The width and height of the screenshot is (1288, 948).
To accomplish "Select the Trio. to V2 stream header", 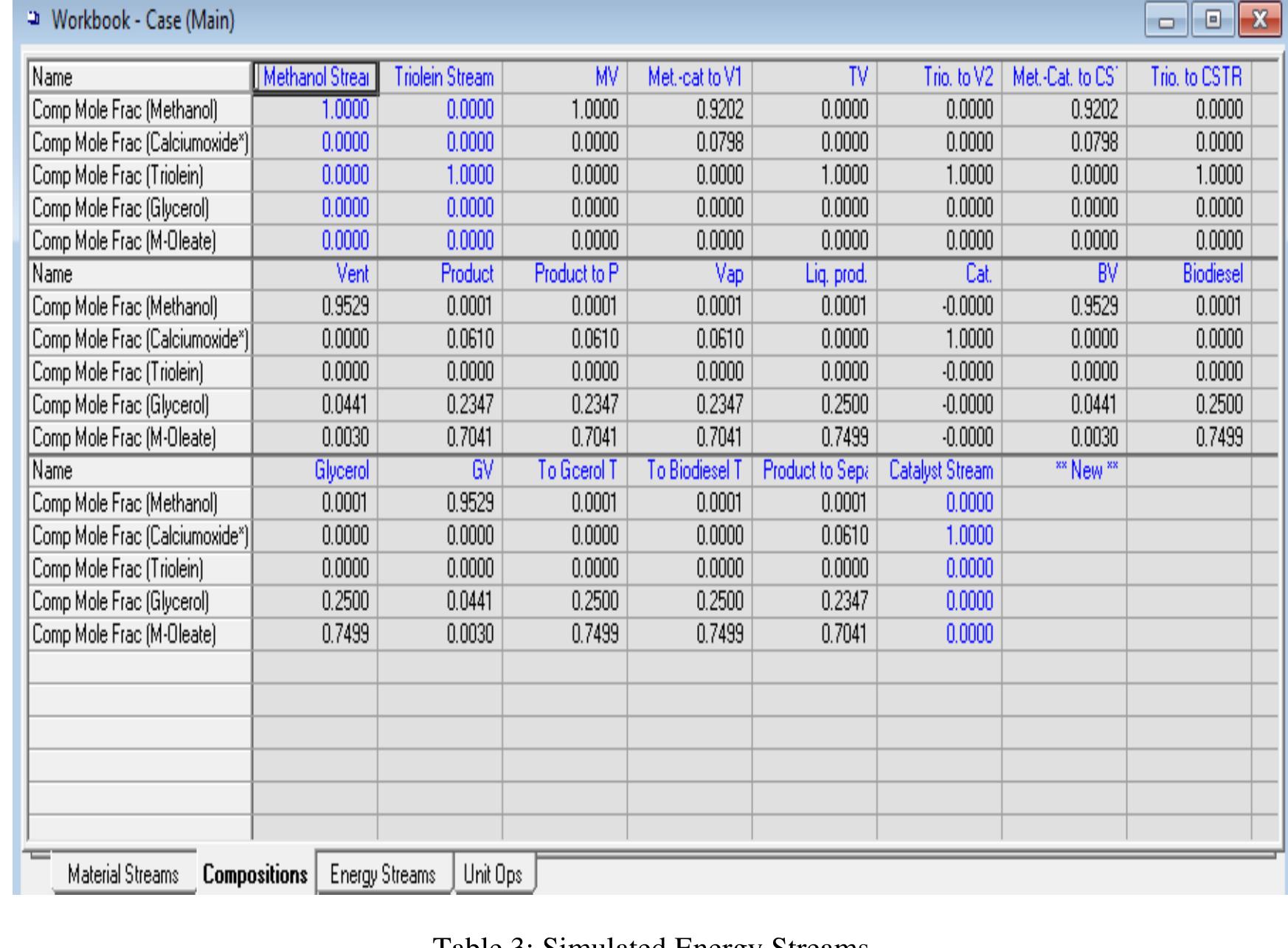I will 940,77.
